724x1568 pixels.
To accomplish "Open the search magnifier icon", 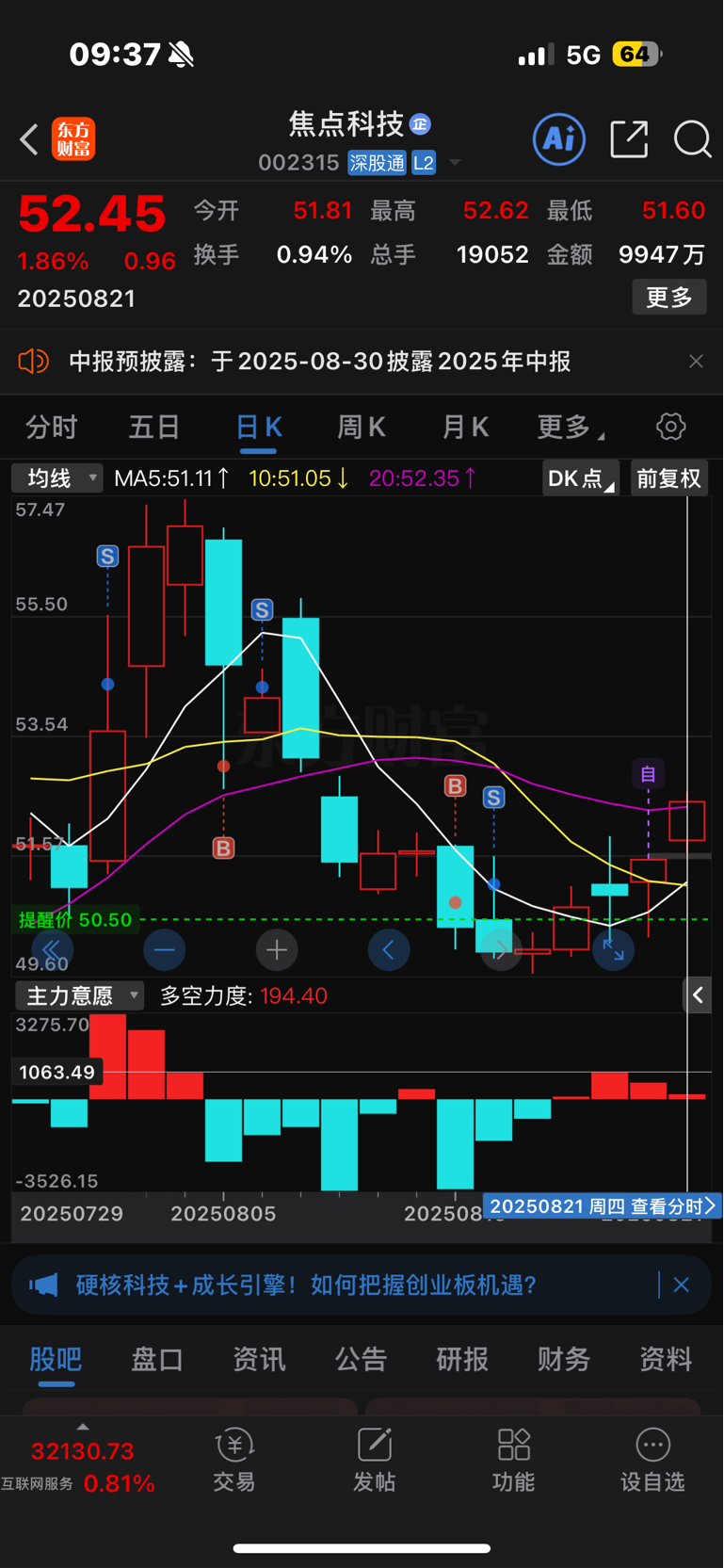I will pos(693,139).
